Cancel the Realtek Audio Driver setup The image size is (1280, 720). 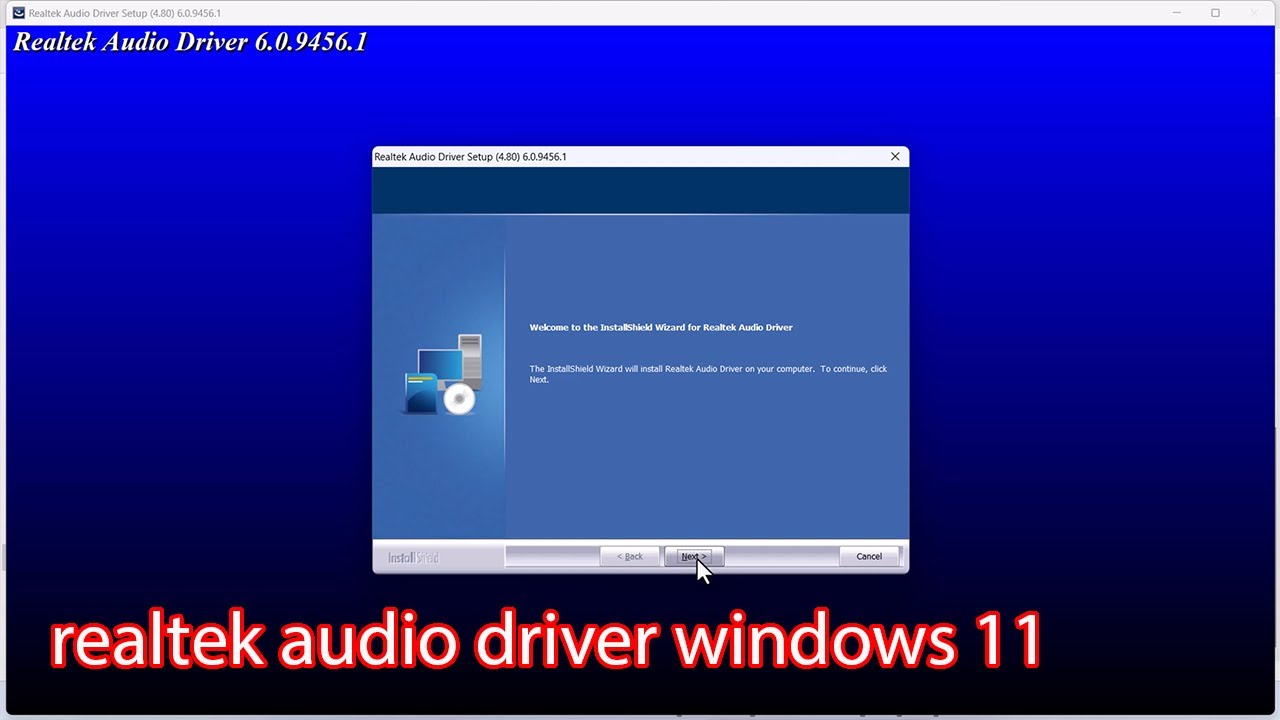click(x=869, y=556)
